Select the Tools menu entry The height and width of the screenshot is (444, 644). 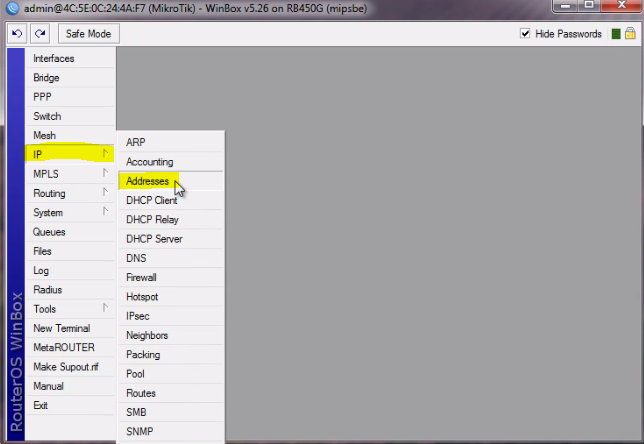70,309
